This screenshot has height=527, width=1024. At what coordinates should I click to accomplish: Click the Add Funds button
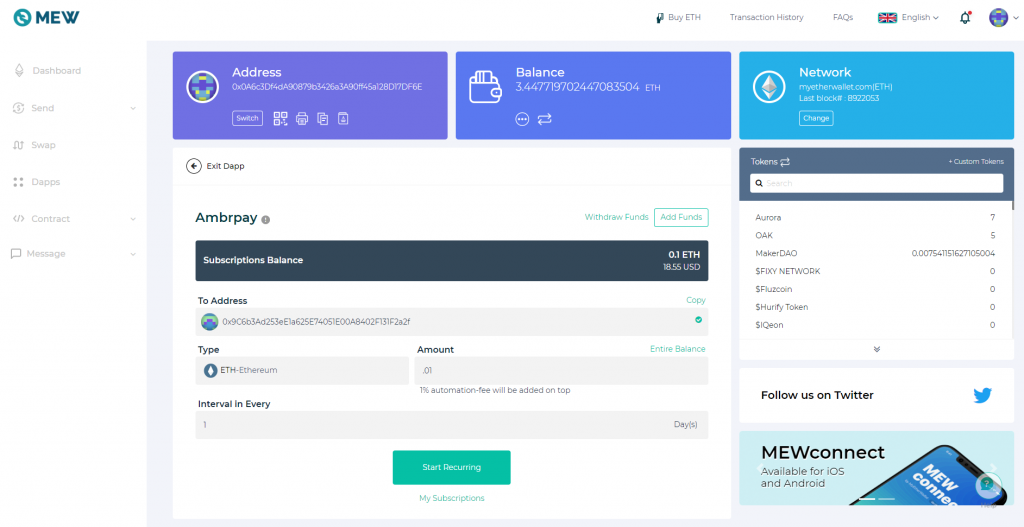pos(681,217)
